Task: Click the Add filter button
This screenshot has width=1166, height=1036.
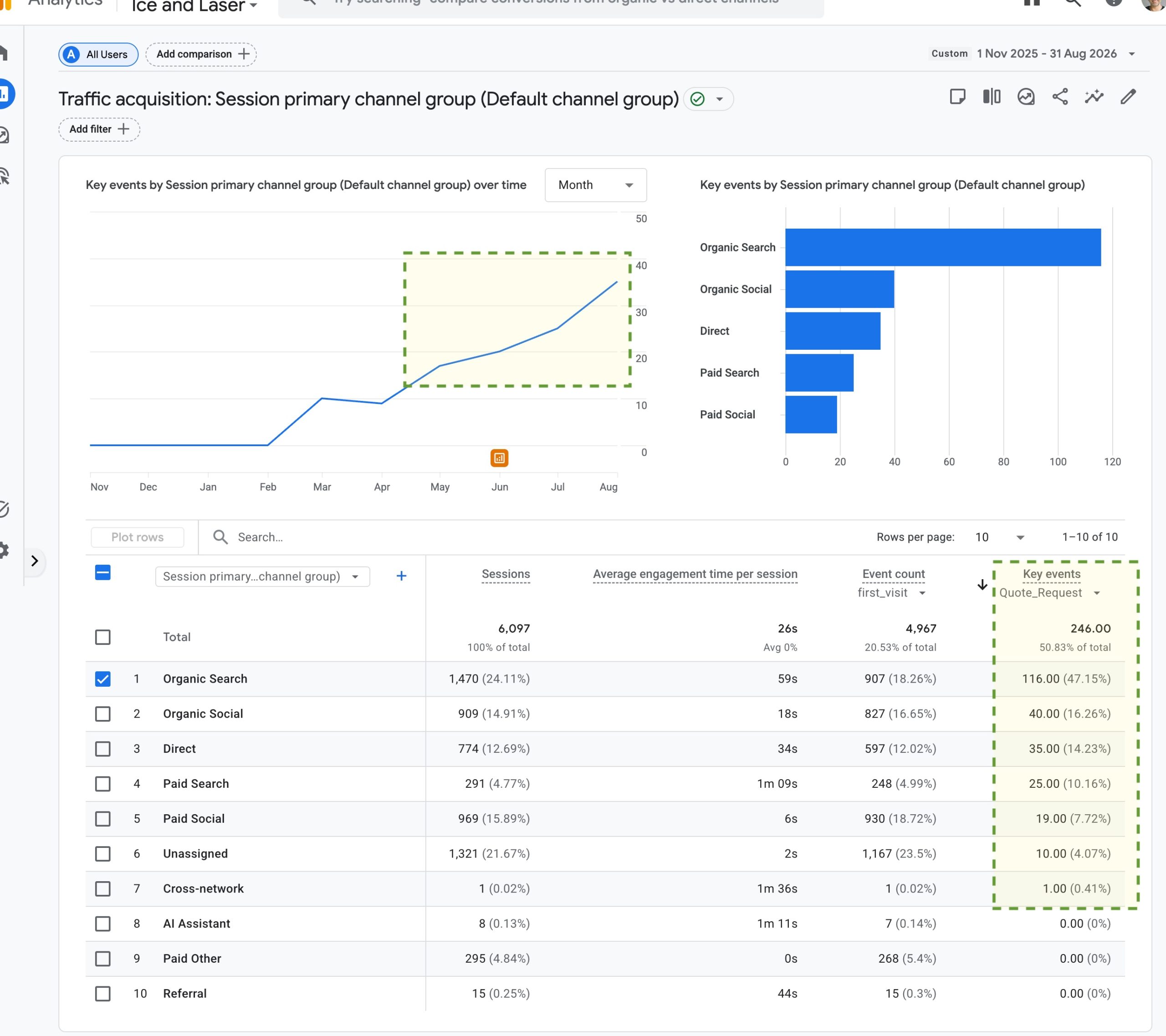Action: 99,129
